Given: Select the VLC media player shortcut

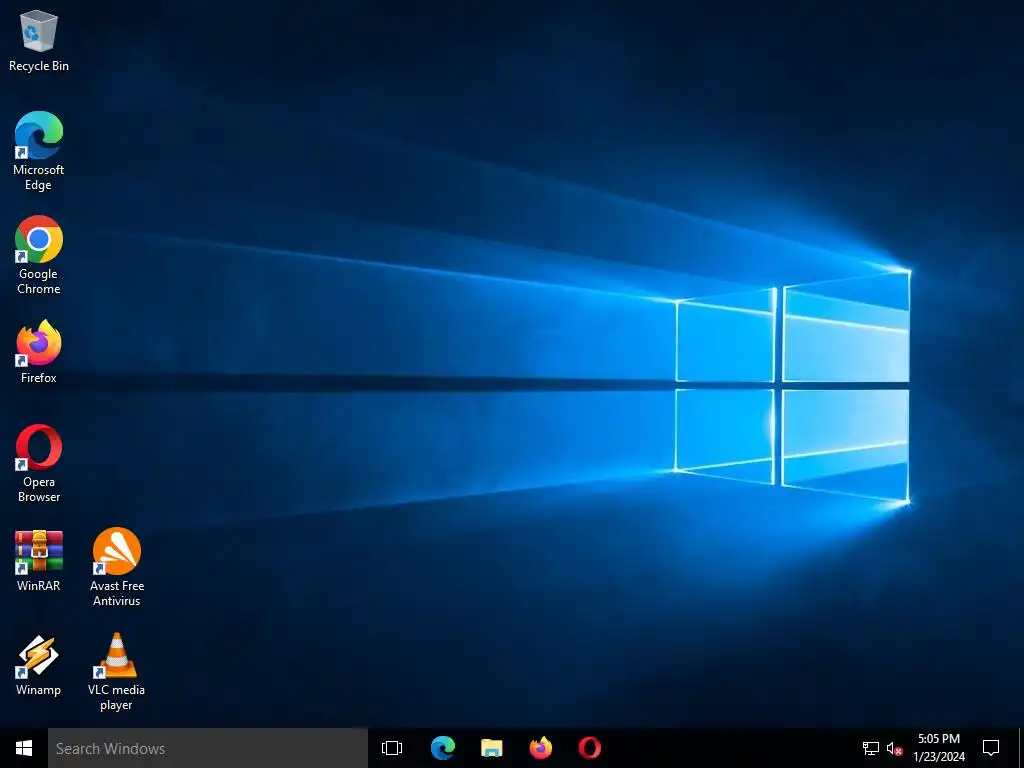Looking at the screenshot, I should pos(117,671).
